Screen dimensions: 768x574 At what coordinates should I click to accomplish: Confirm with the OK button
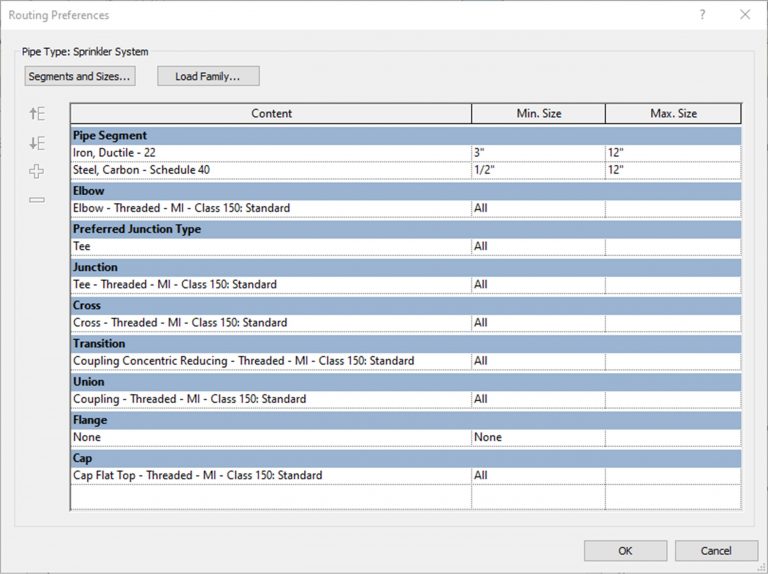click(x=625, y=550)
